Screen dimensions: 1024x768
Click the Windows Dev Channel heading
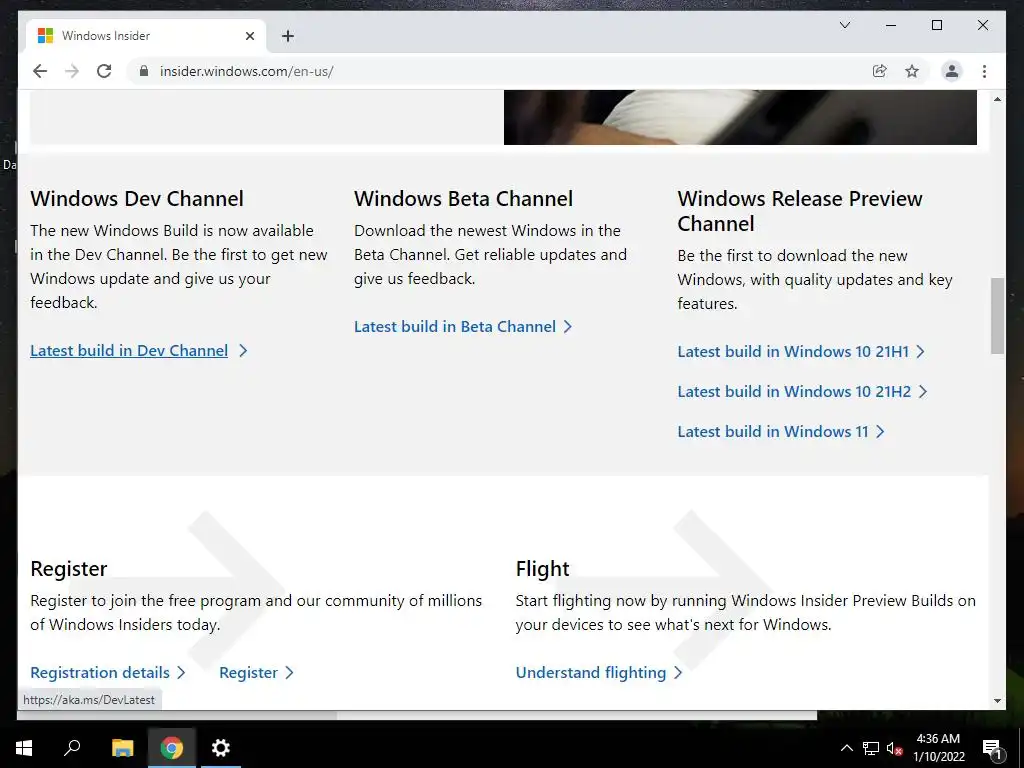[x=137, y=199]
